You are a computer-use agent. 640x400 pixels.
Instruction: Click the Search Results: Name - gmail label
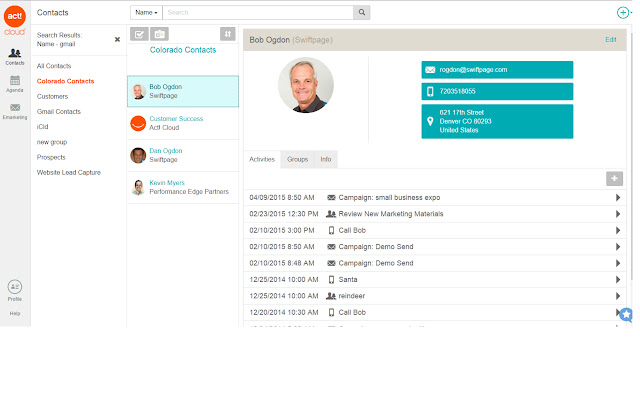(59, 40)
